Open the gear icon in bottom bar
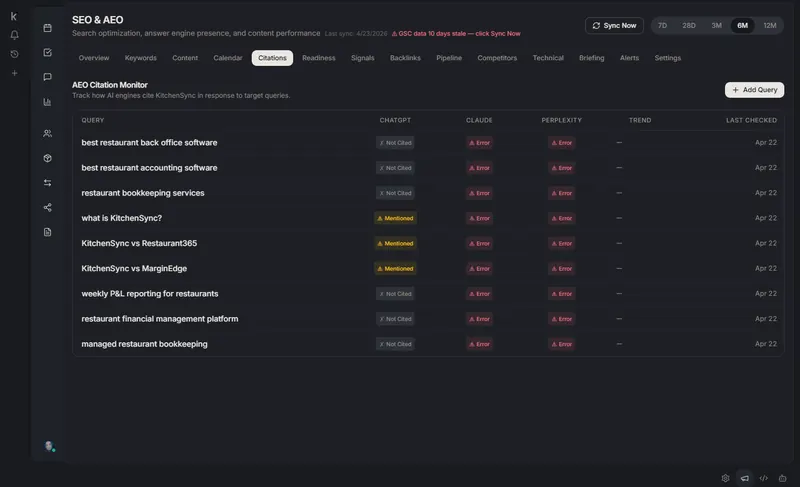 pyautogui.click(x=725, y=478)
